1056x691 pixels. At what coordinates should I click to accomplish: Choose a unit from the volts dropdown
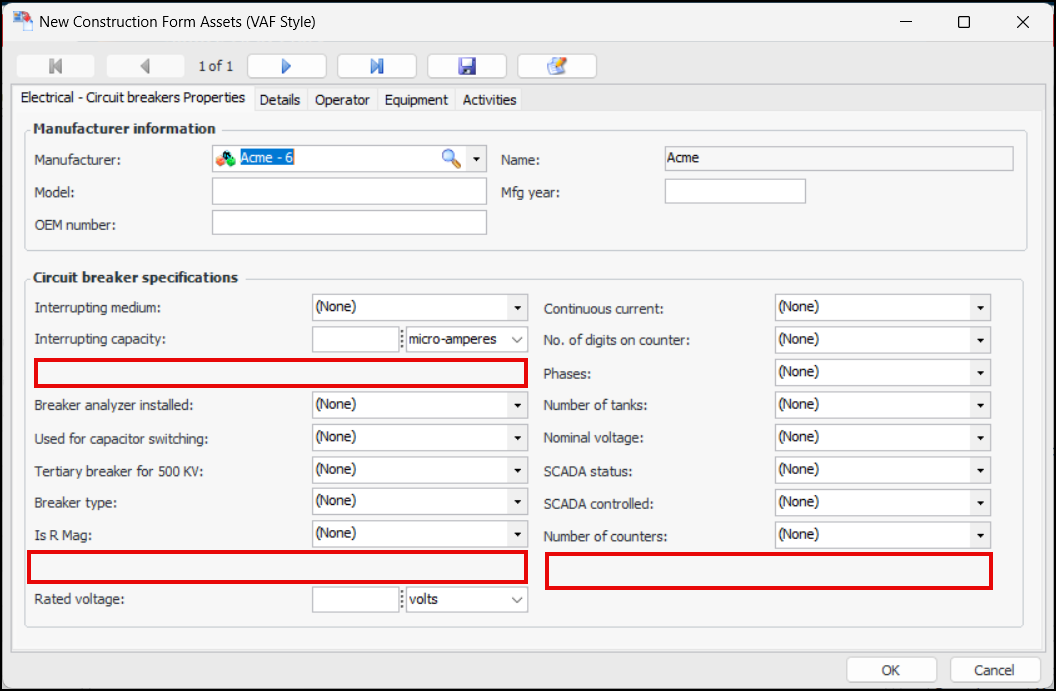pos(517,600)
